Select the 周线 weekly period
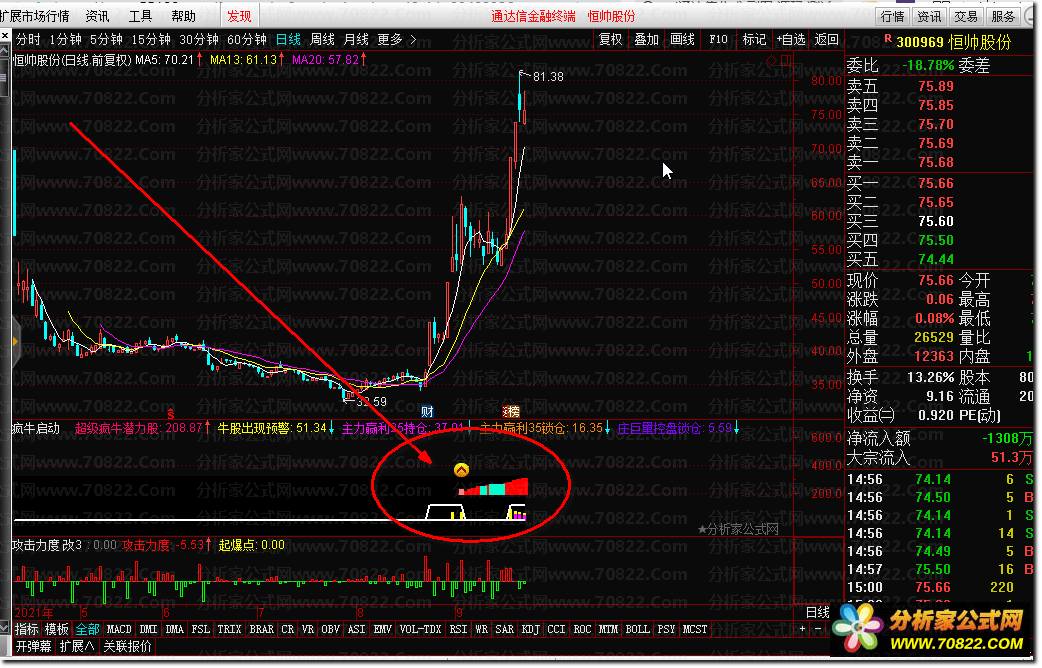The height and width of the screenshot is (668, 1042). [322, 40]
